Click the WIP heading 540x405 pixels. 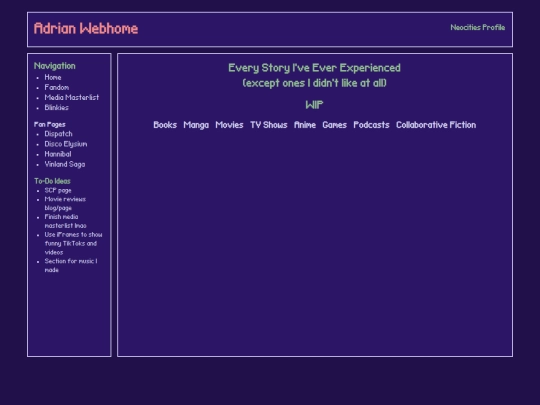(x=314, y=105)
